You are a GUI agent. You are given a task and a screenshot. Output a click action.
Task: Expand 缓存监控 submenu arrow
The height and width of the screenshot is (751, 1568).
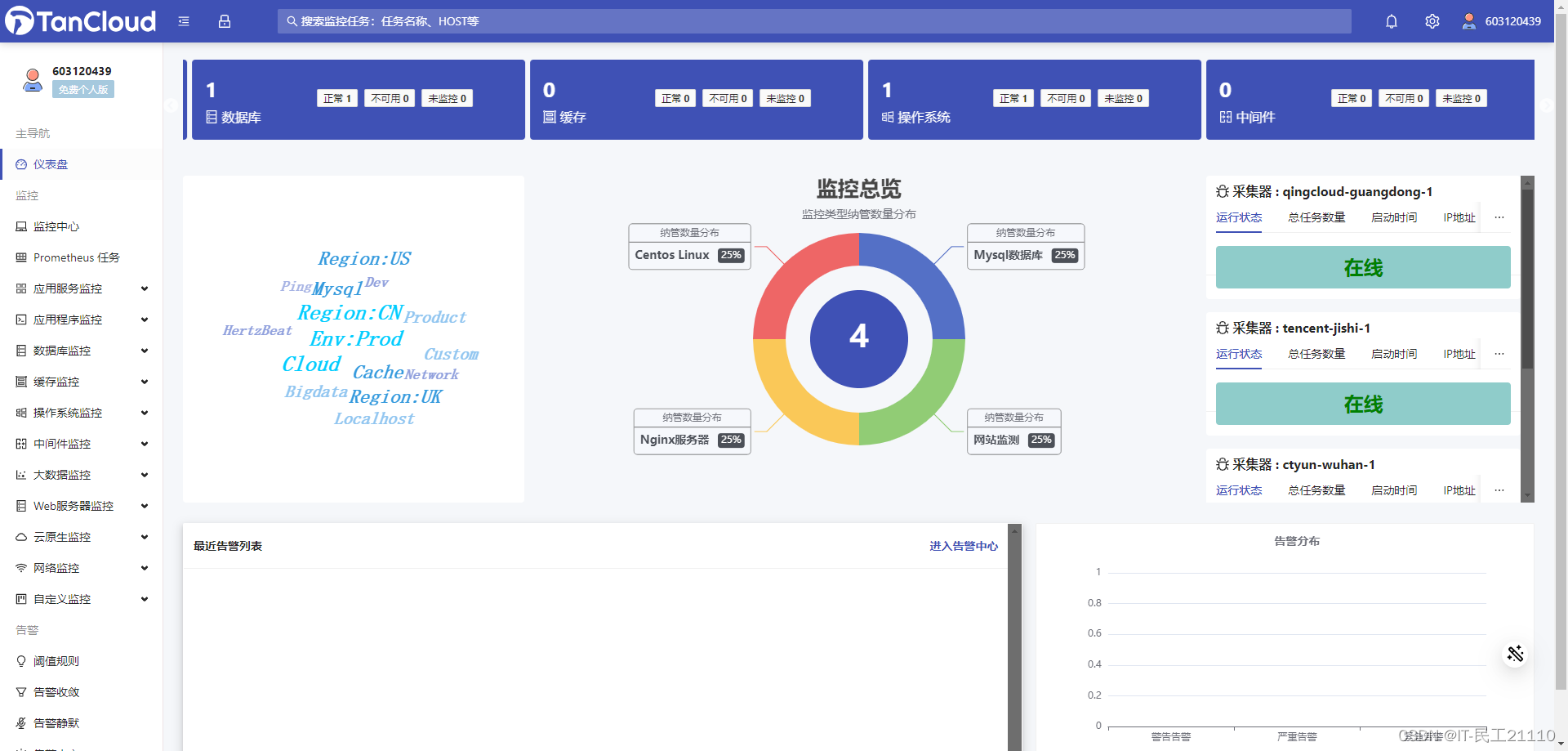click(145, 382)
